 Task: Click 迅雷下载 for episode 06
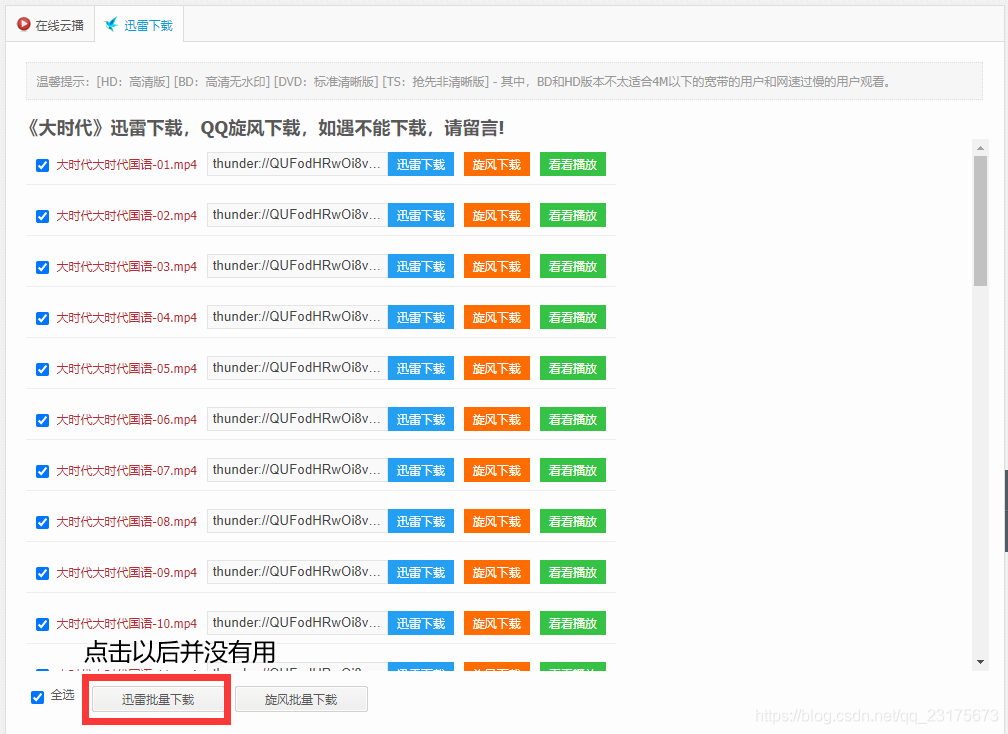coord(421,419)
